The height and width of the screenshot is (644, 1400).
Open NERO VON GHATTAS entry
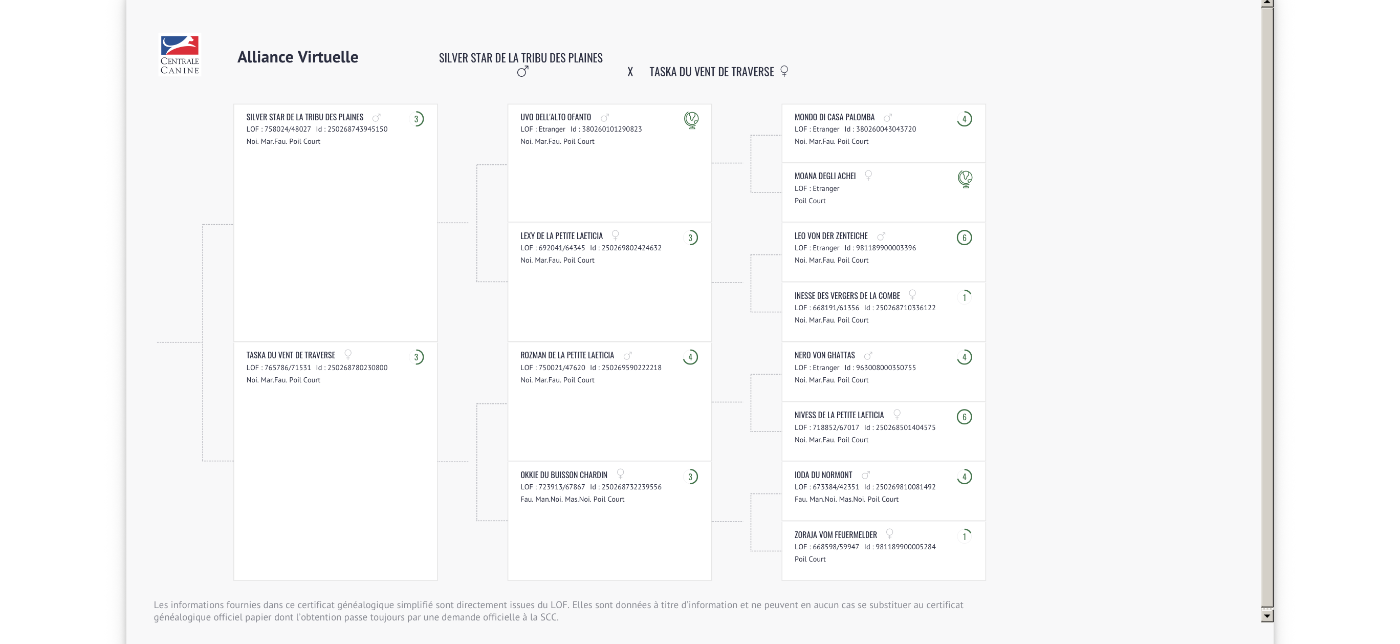[x=825, y=355]
